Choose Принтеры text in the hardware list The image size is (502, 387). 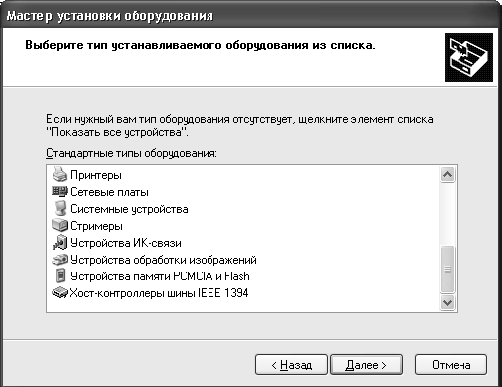(x=96, y=175)
